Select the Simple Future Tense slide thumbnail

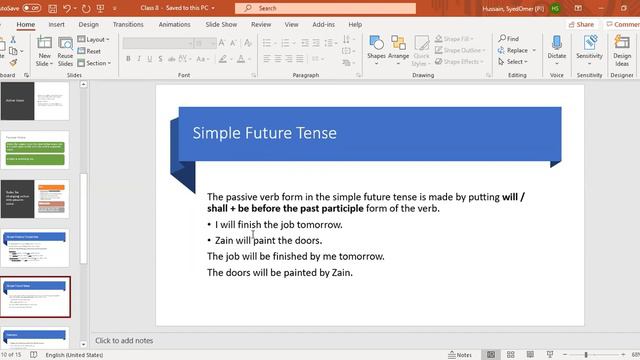(35, 297)
